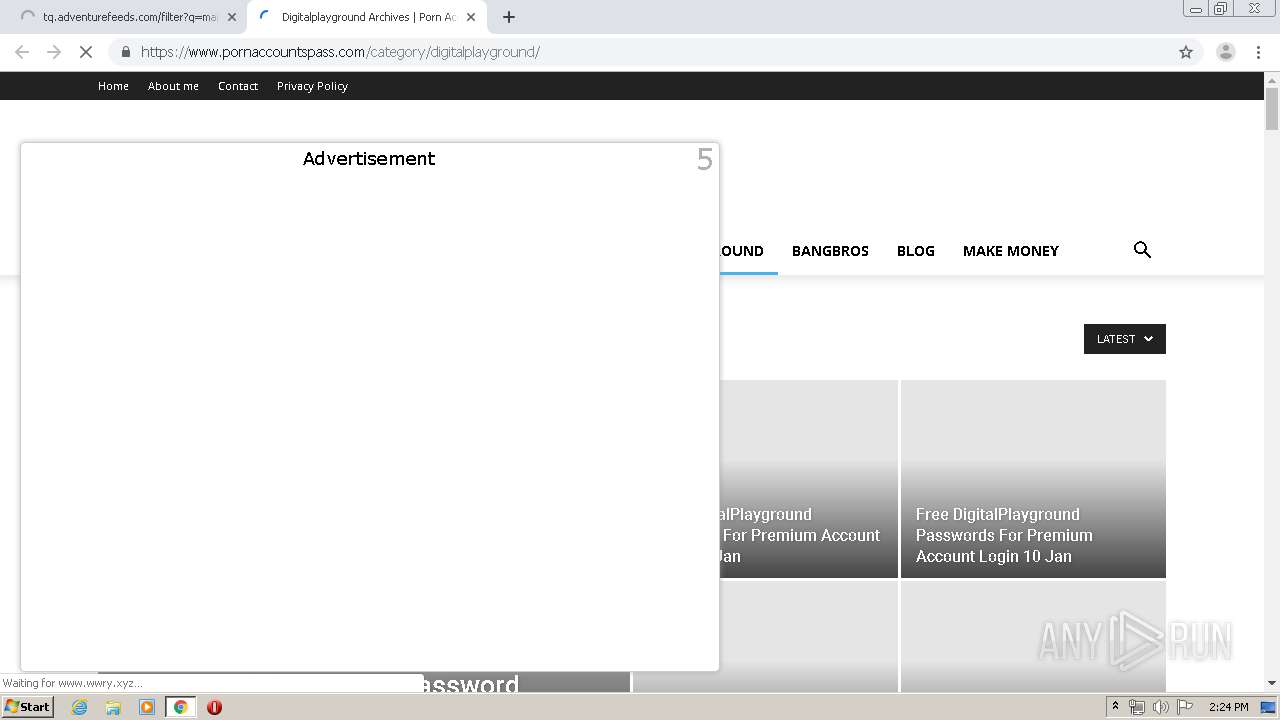Open the network tray icon

(x=1137, y=707)
